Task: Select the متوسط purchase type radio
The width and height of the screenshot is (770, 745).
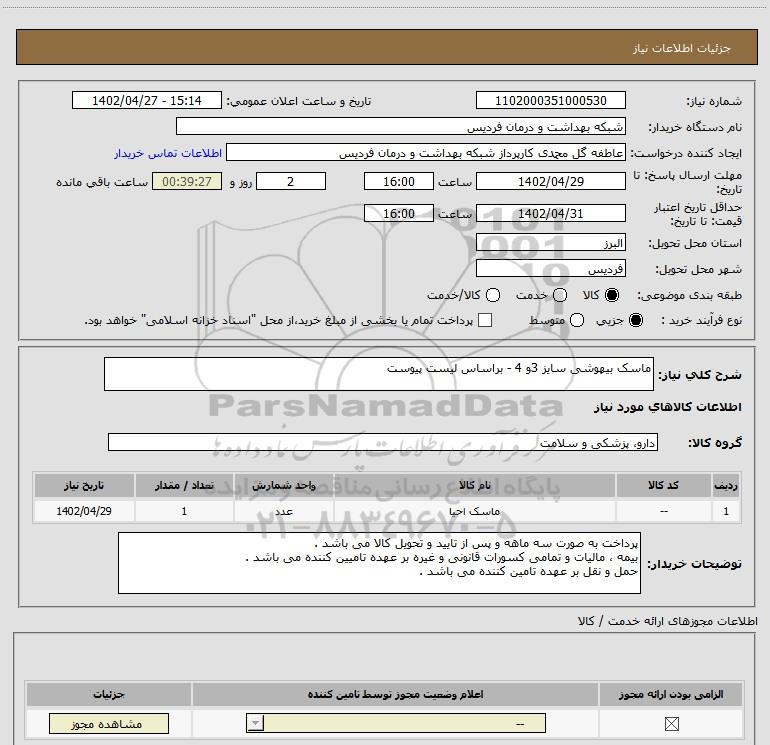Action: (x=577, y=320)
